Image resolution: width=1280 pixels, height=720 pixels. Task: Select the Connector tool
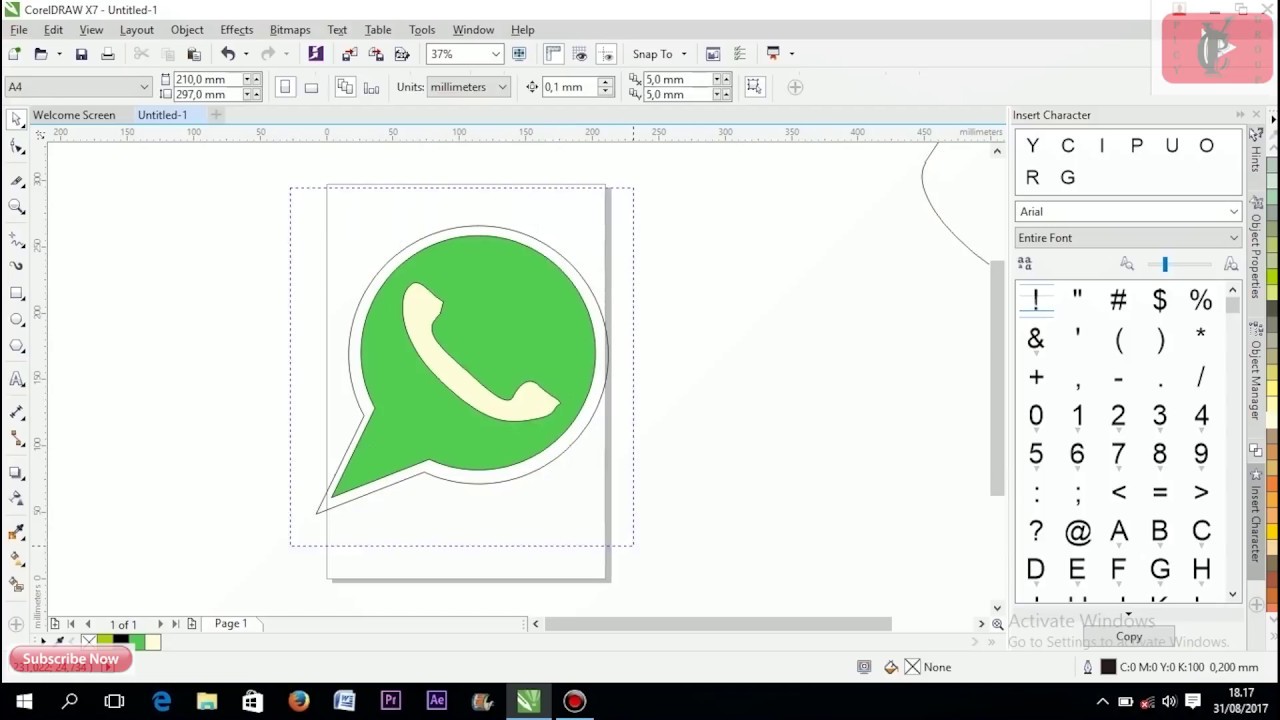pos(16,439)
